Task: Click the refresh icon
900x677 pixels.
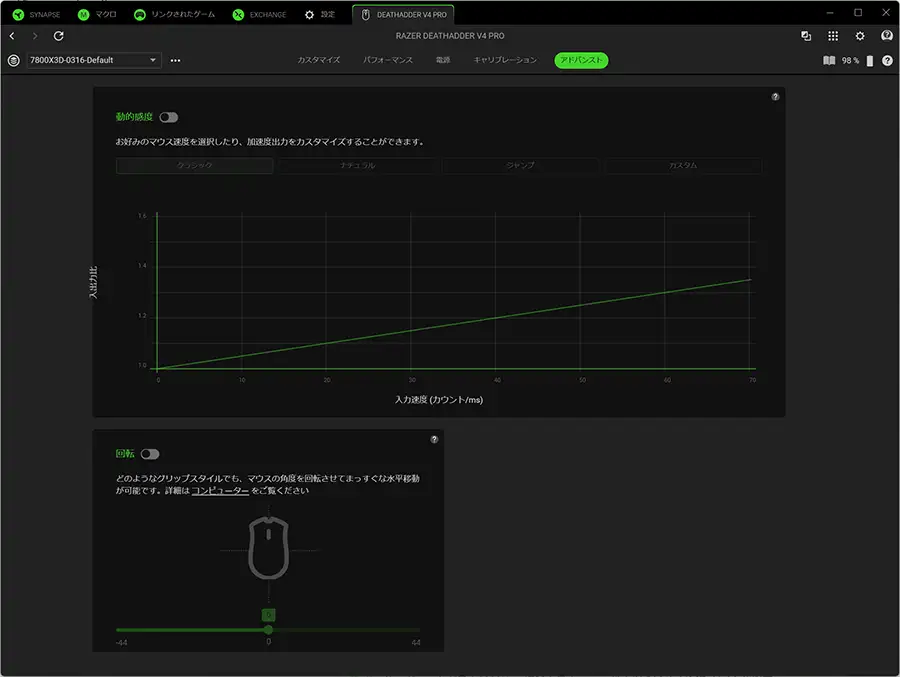Action: (x=59, y=36)
